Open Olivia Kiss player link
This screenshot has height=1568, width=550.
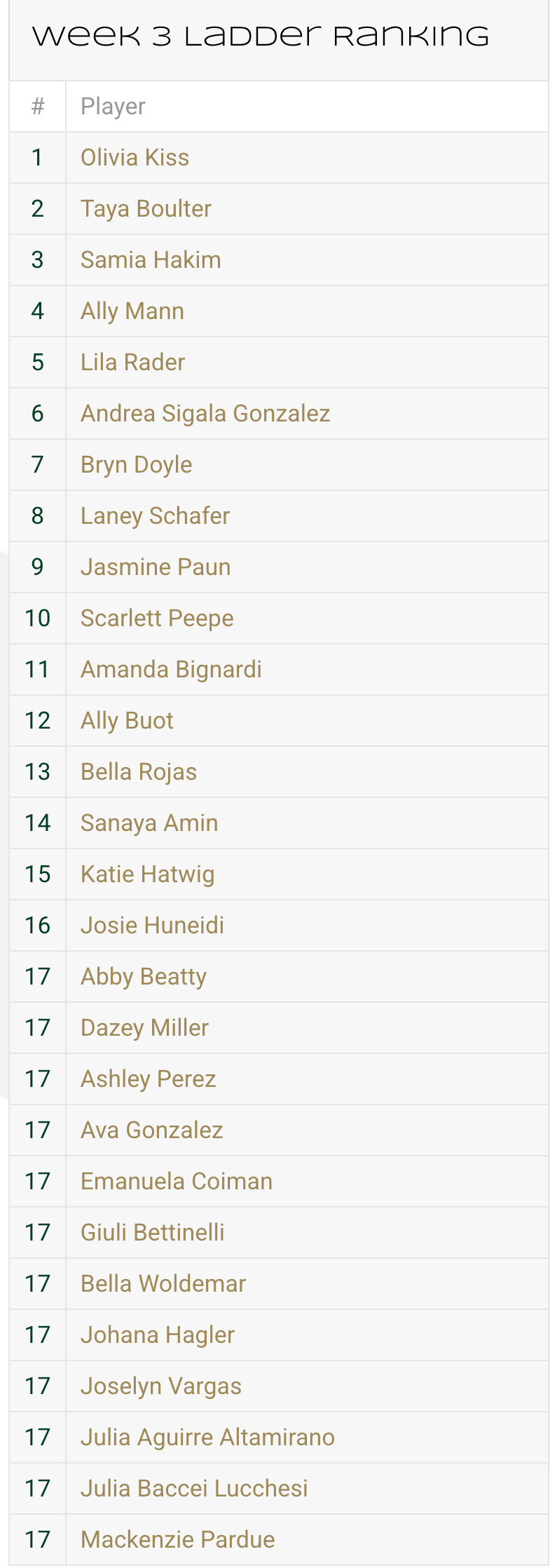click(135, 158)
